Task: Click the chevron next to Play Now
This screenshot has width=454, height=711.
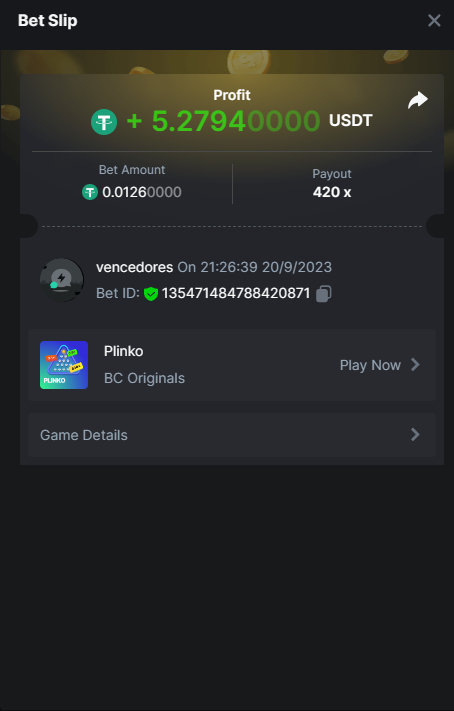Action: pos(415,365)
